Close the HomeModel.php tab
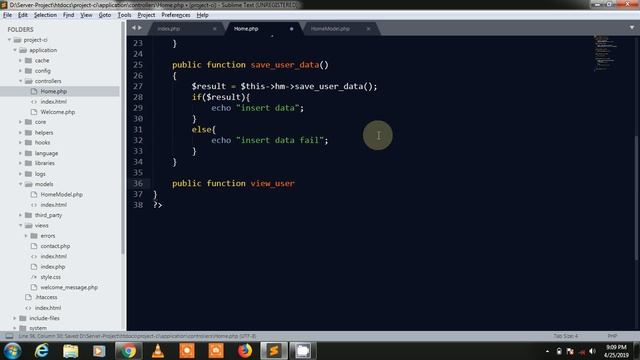 [x=368, y=29]
